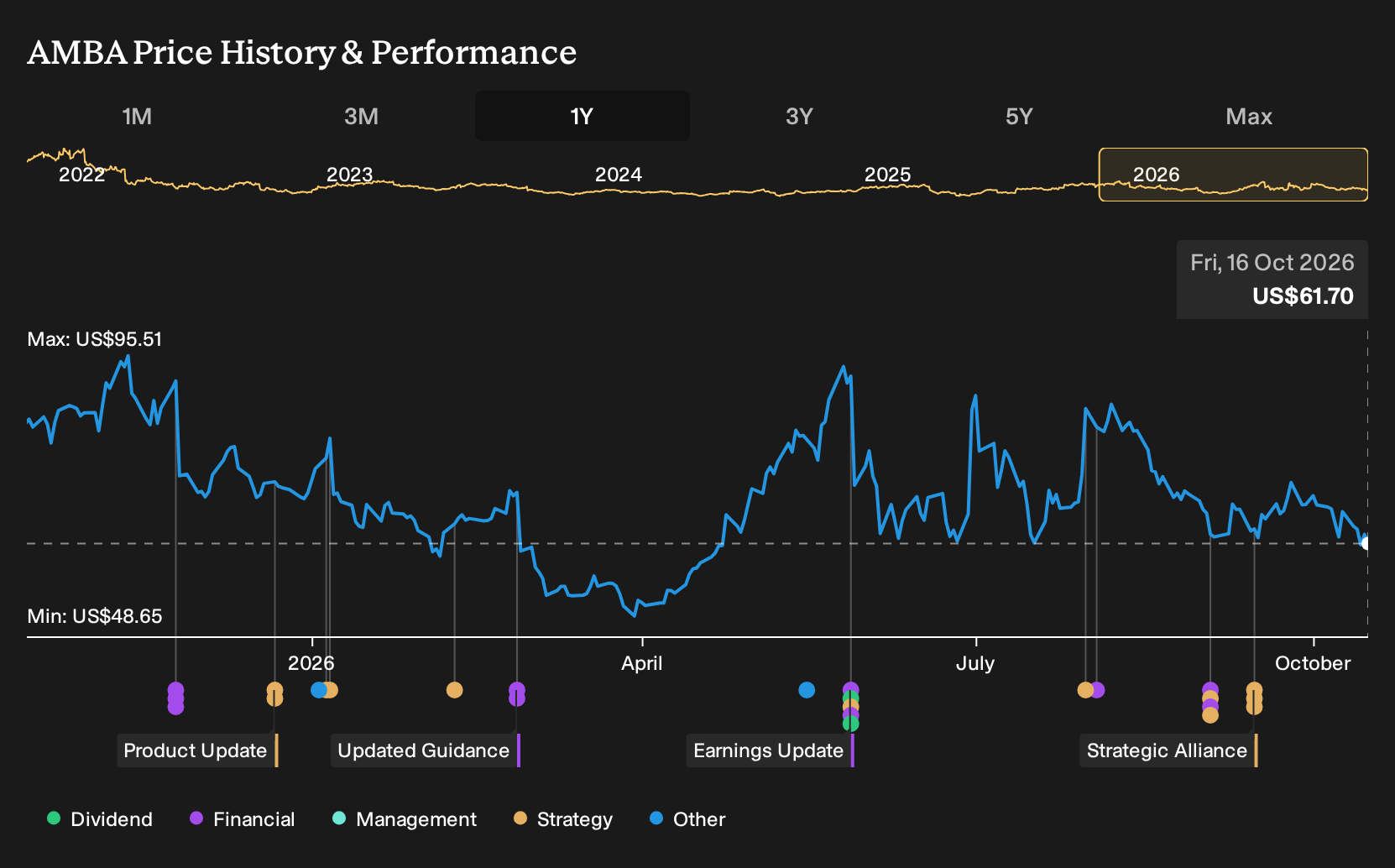
Task: Click the blue Other event dot before Earnings Update
Action: [x=807, y=690]
